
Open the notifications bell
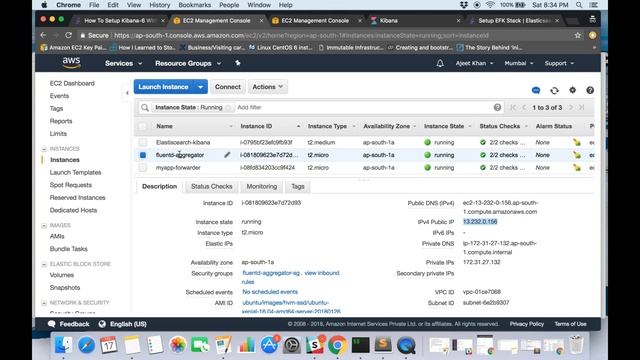click(x=440, y=63)
